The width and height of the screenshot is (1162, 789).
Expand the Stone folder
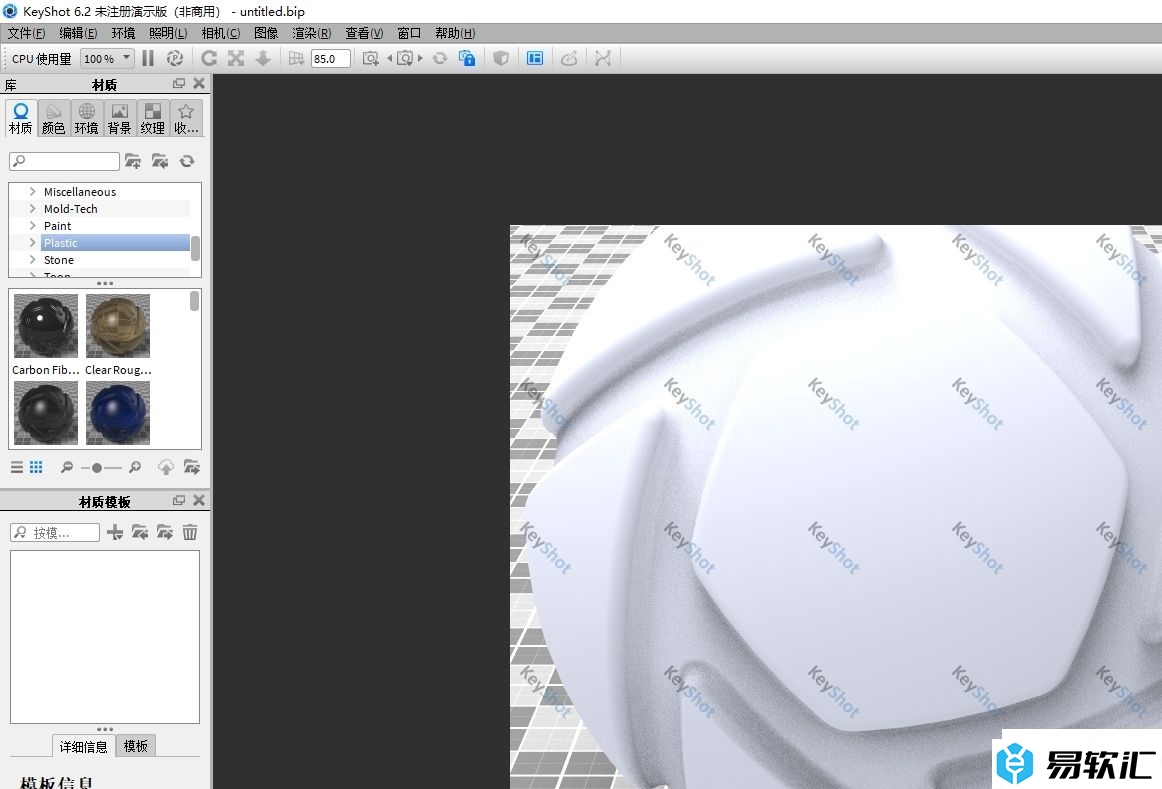[33, 259]
